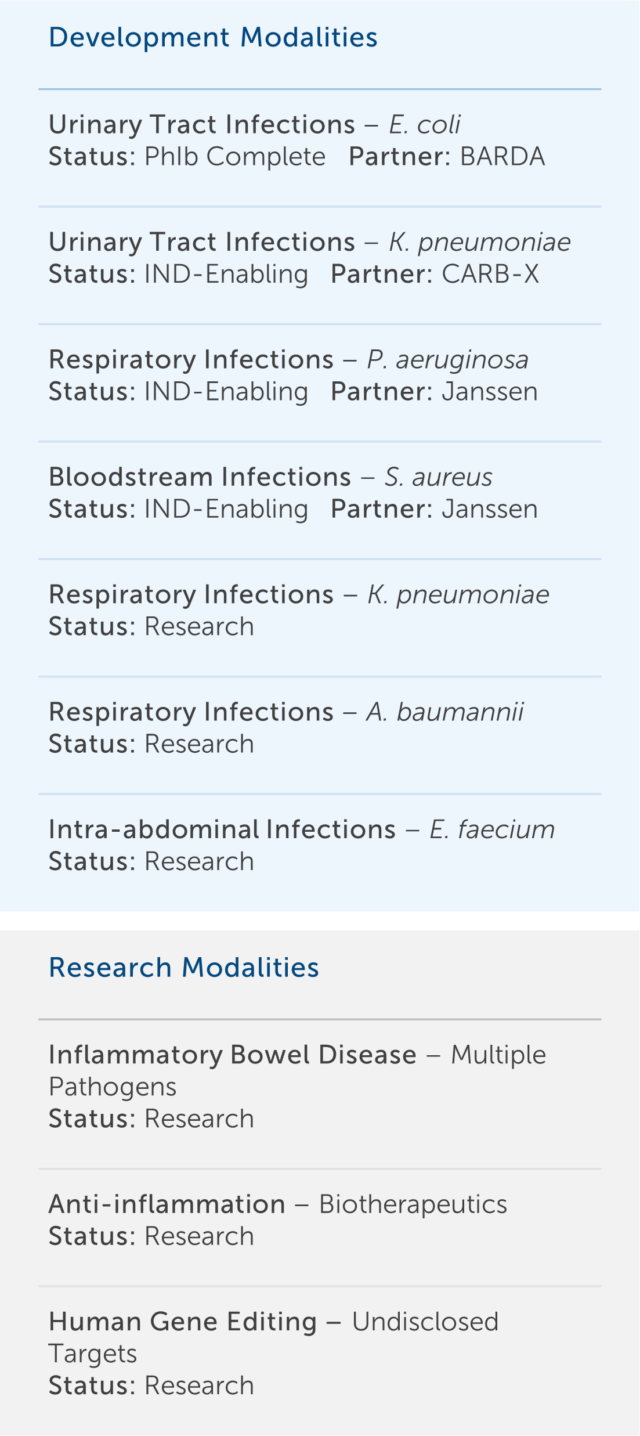Click the CARB-X partner name
This screenshot has width=640, height=1436.
[490, 274]
